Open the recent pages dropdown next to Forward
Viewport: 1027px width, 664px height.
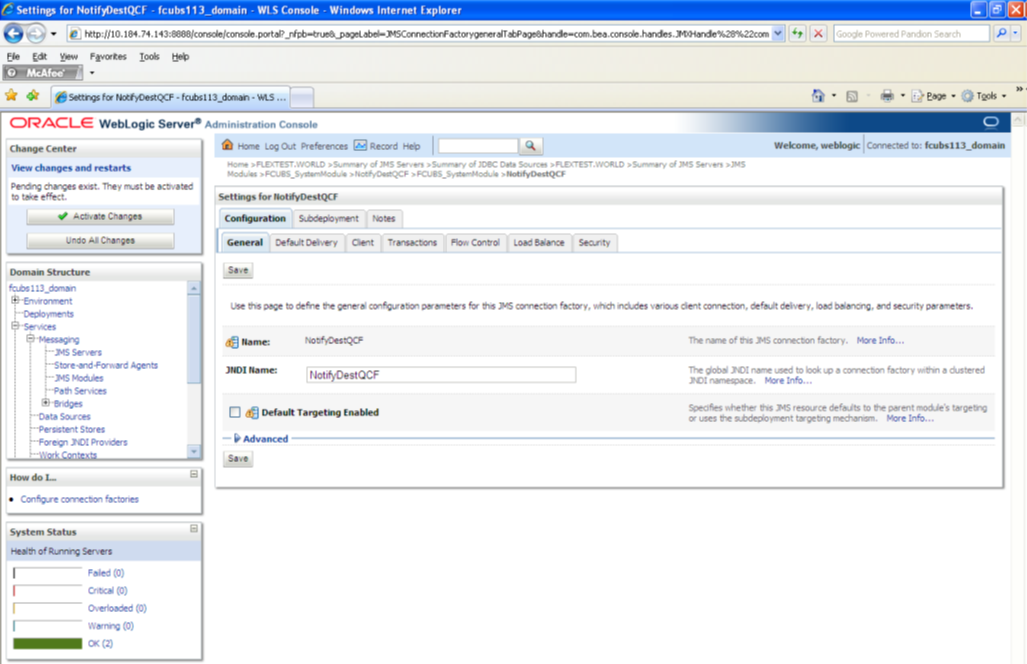coord(54,33)
